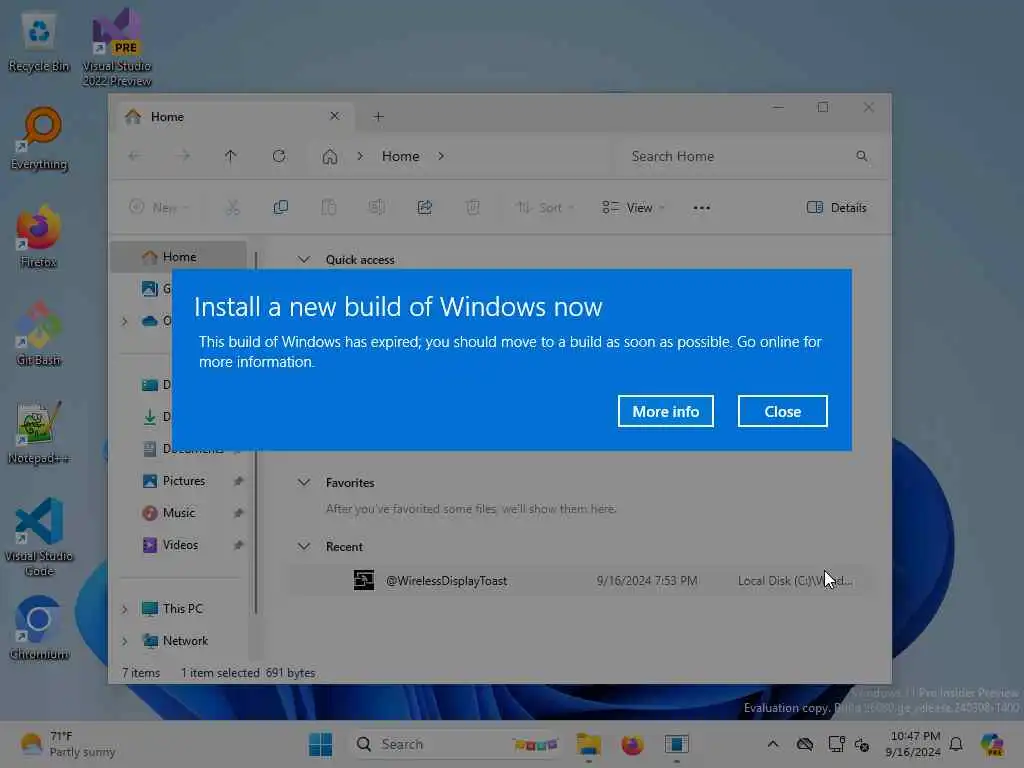Add a new File Explorer tab
Screen dimensions: 1024x768
click(x=378, y=117)
